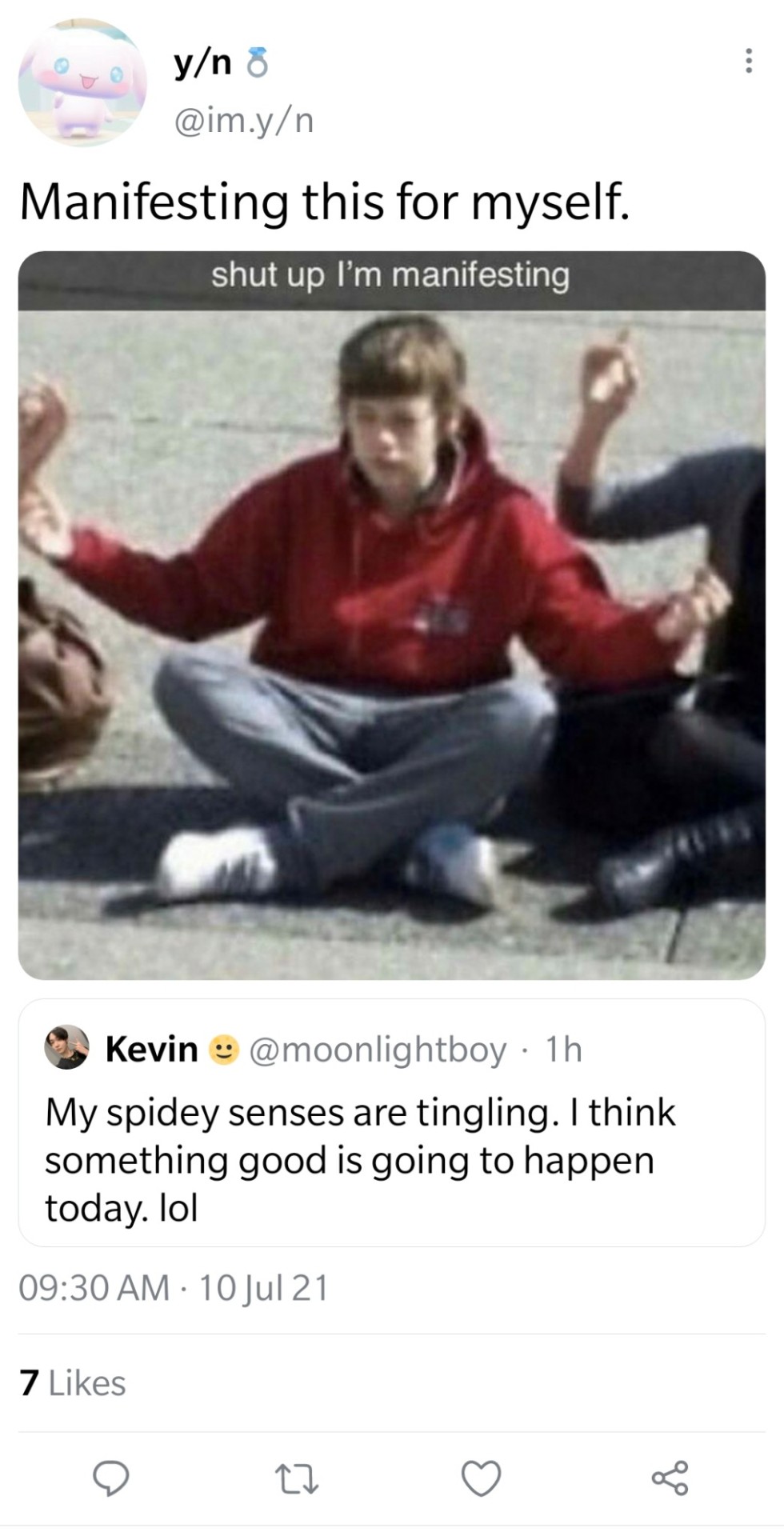Open Kevin's quoted tweet text
This screenshot has height=1536, width=784.
[360, 1160]
